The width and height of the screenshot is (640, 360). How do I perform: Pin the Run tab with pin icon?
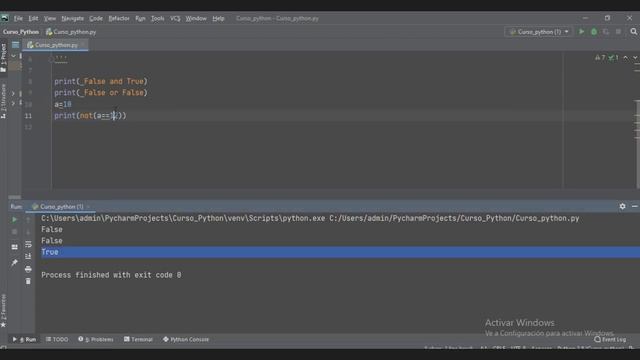tap(14, 262)
